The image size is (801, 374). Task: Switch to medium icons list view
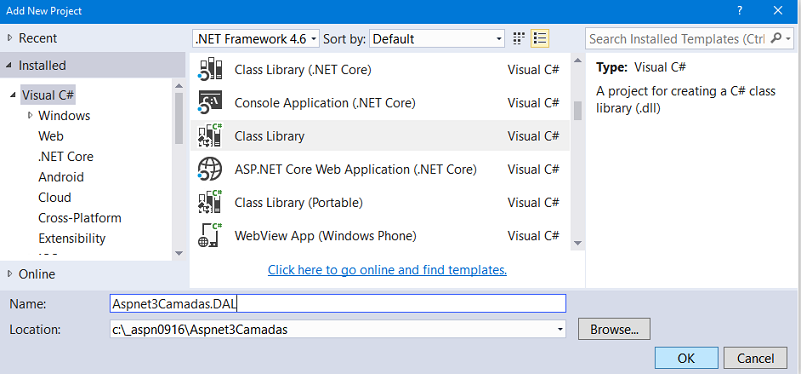coord(540,38)
